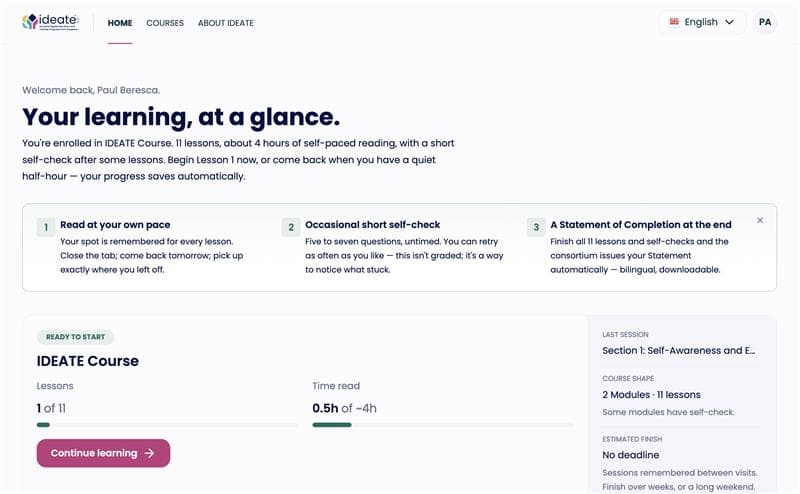Screen dimensions: 800x494
Task: Click the ideate logo icon
Action: tap(30, 21)
